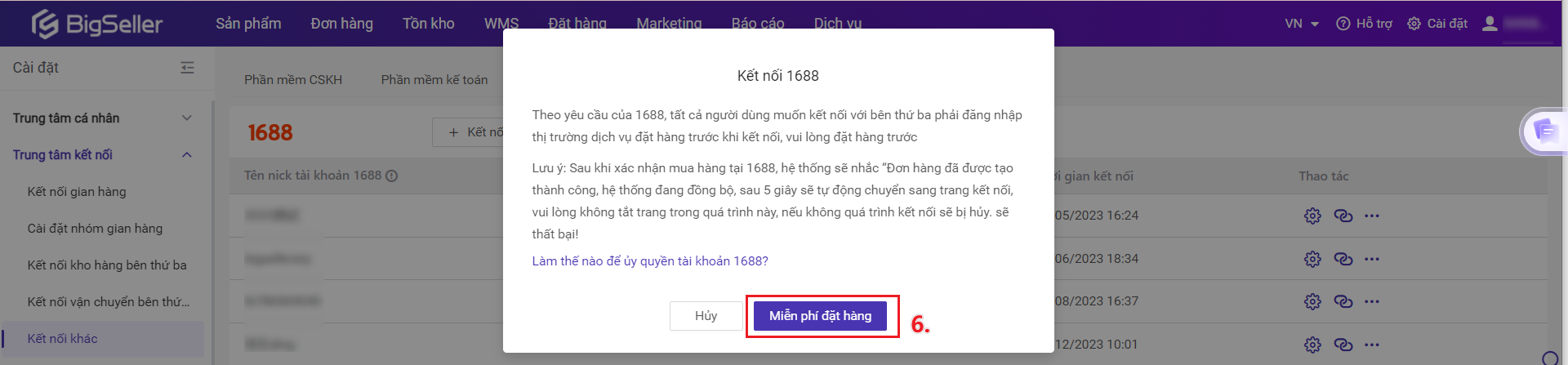Collapse the Cài đặt sidebar panel

pyautogui.click(x=187, y=68)
